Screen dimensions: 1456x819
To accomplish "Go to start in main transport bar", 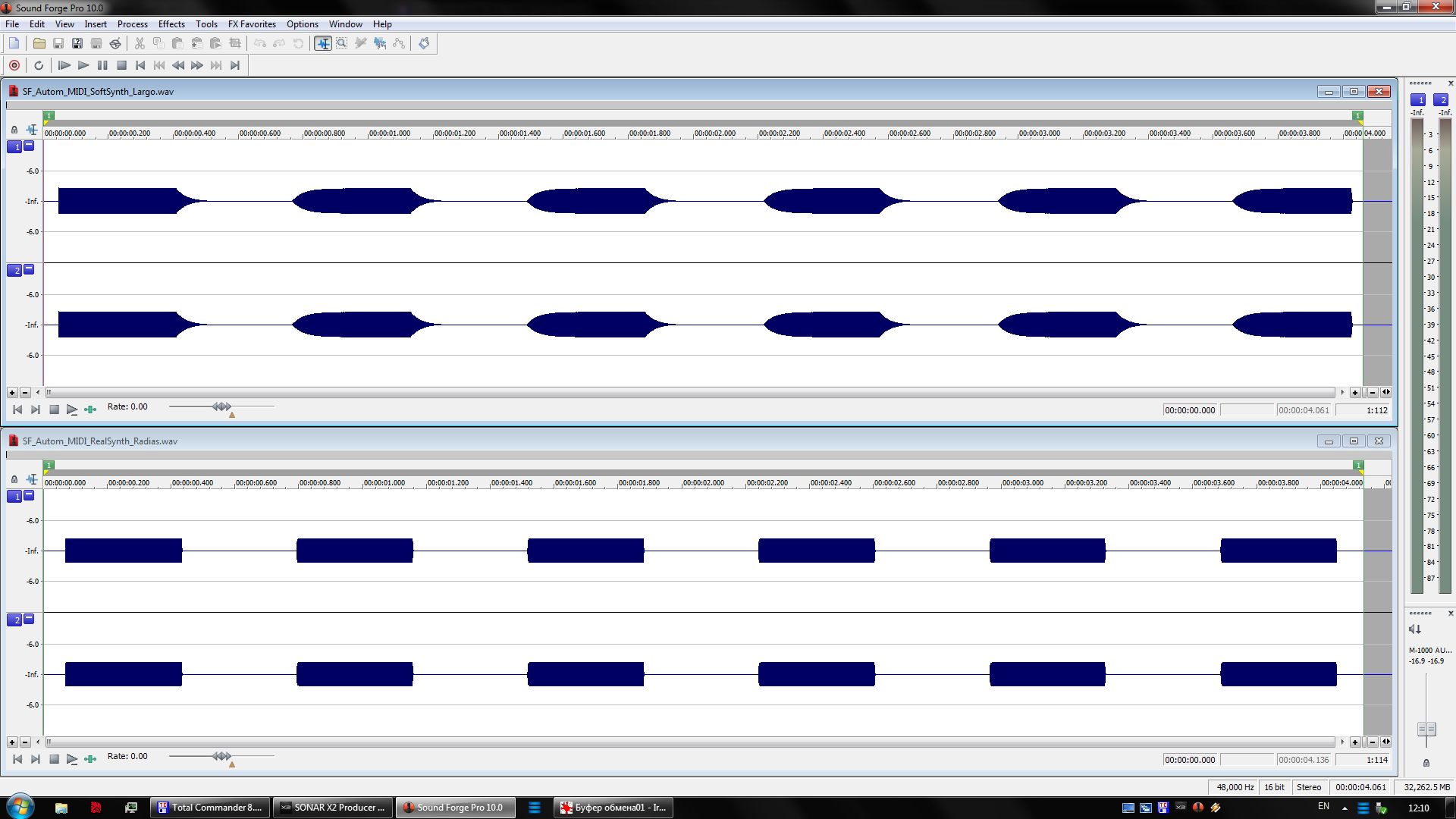I will pyautogui.click(x=140, y=65).
